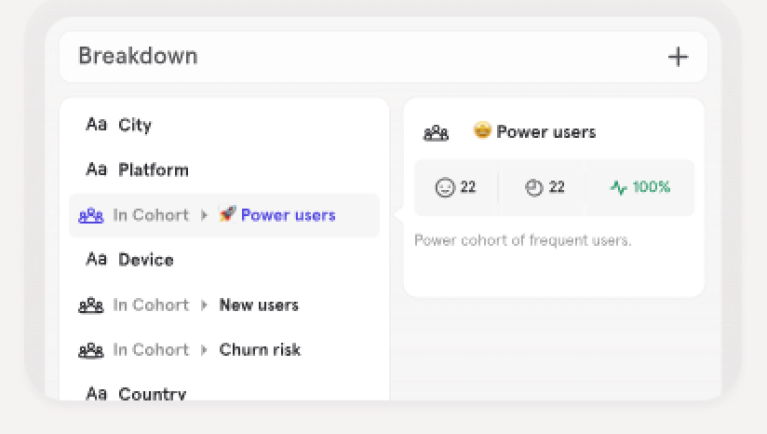Expand the arrow before Power users cohort
This screenshot has height=434, width=767.
pyautogui.click(x=205, y=215)
